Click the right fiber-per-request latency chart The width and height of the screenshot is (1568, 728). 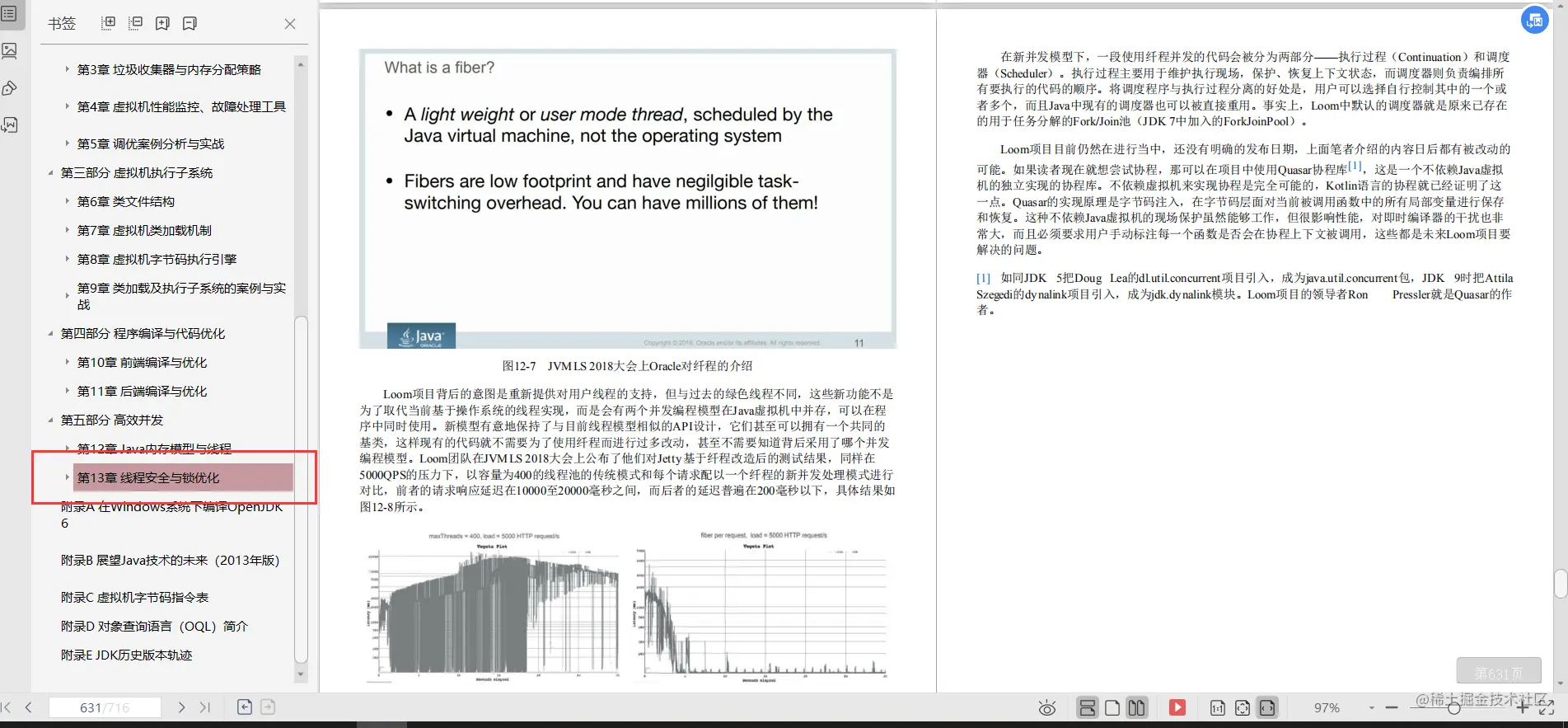(761, 608)
